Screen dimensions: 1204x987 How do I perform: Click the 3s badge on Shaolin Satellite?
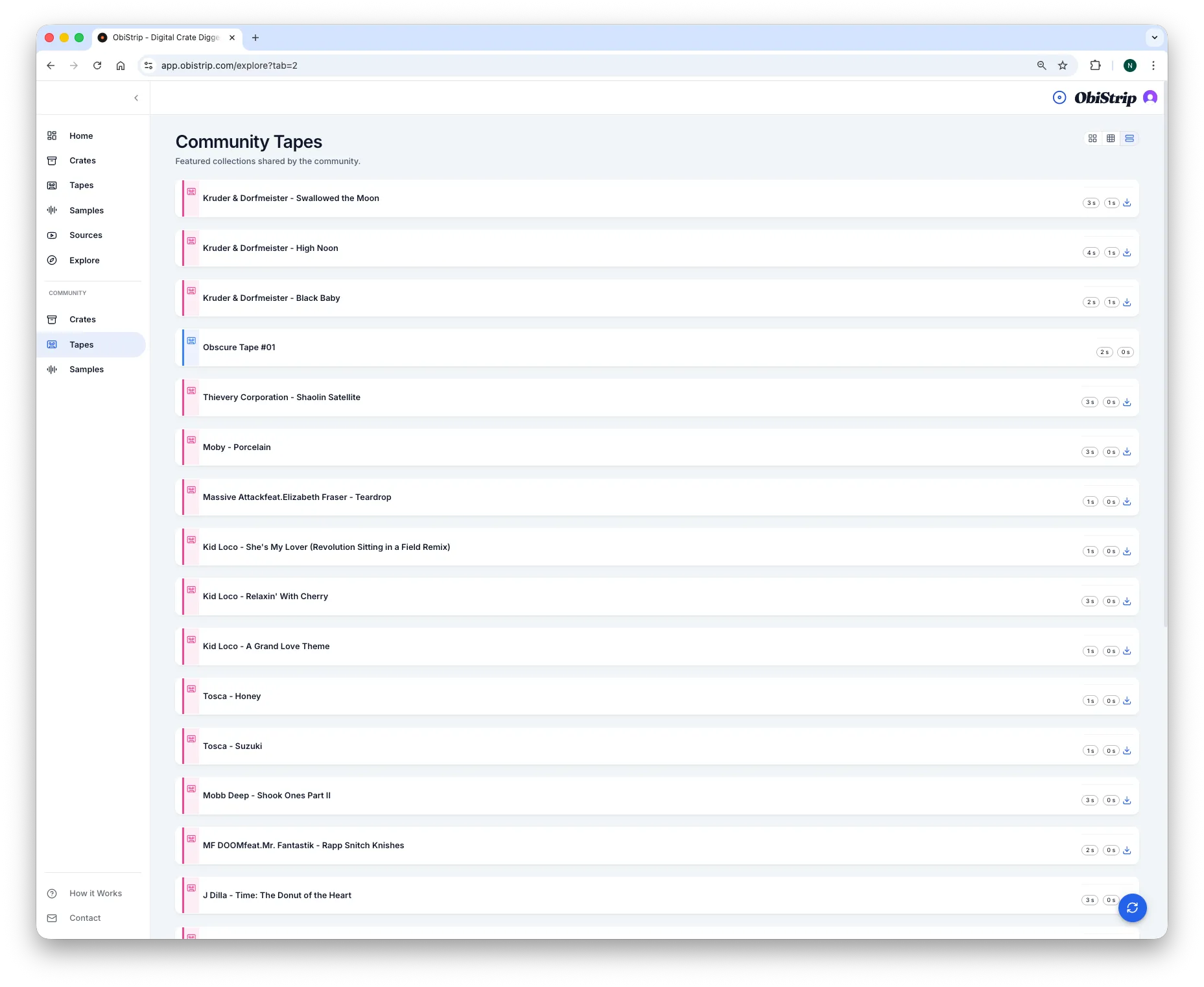pos(1091,401)
